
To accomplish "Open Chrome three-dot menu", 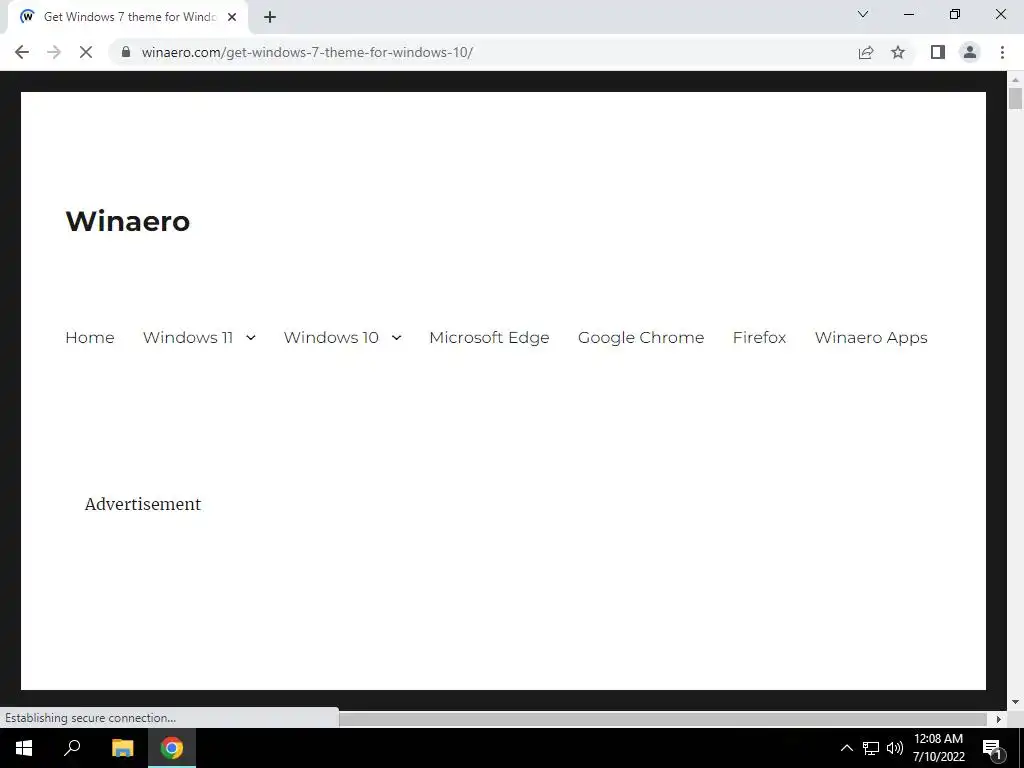I will (x=1002, y=52).
